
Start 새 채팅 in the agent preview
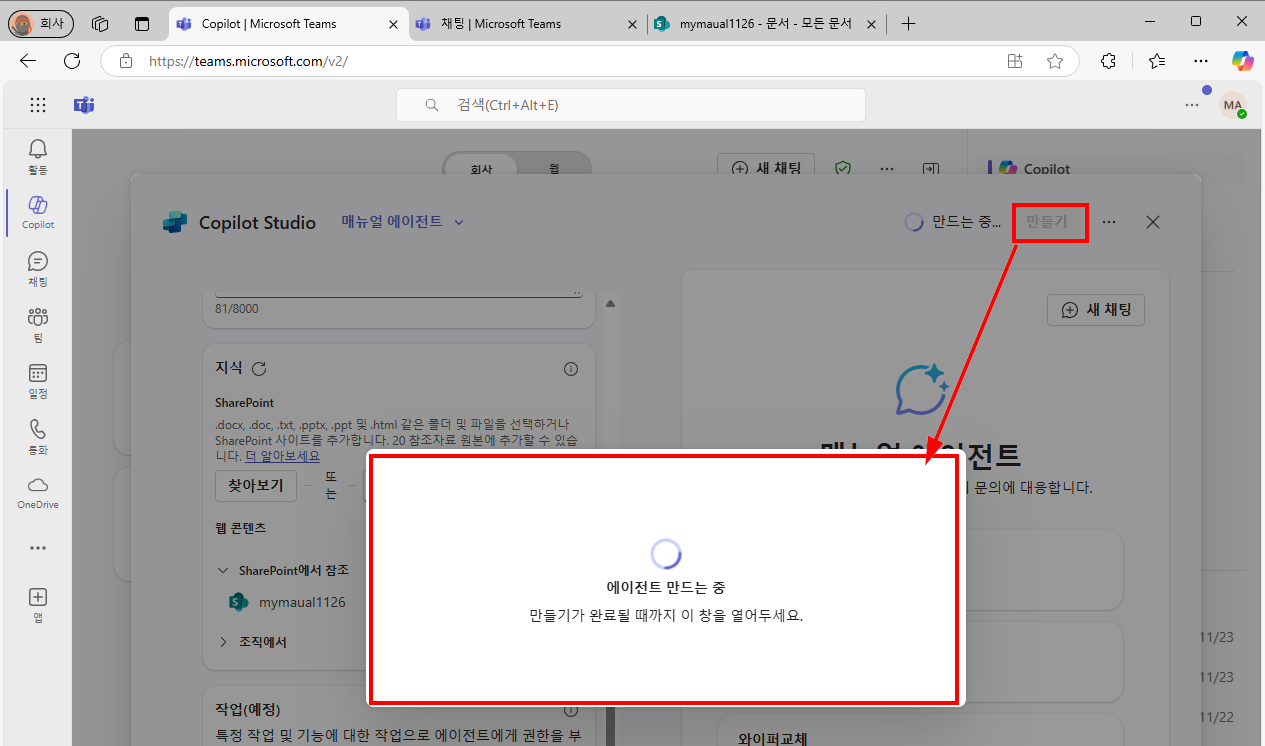tap(1096, 310)
